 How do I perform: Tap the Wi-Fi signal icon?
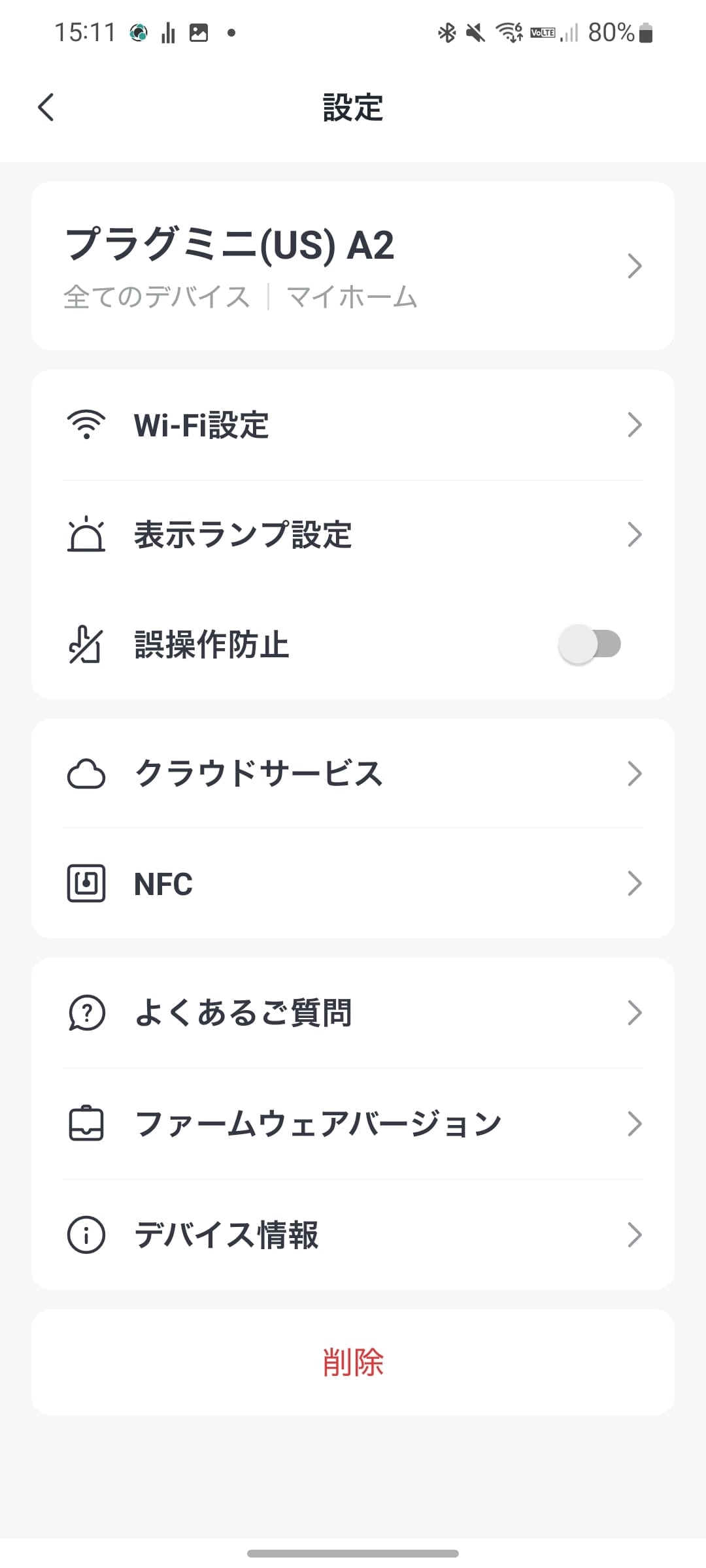click(86, 425)
